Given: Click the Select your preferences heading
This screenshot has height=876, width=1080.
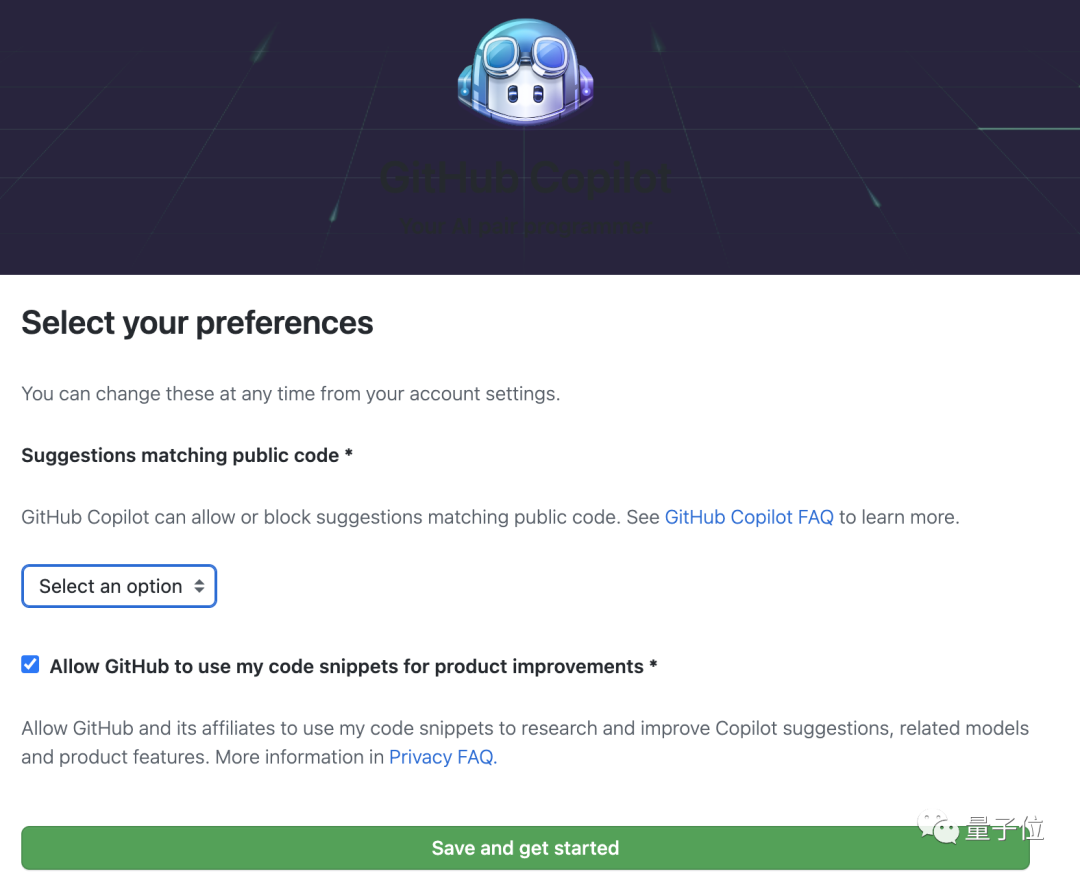Looking at the screenshot, I should point(196,322).
